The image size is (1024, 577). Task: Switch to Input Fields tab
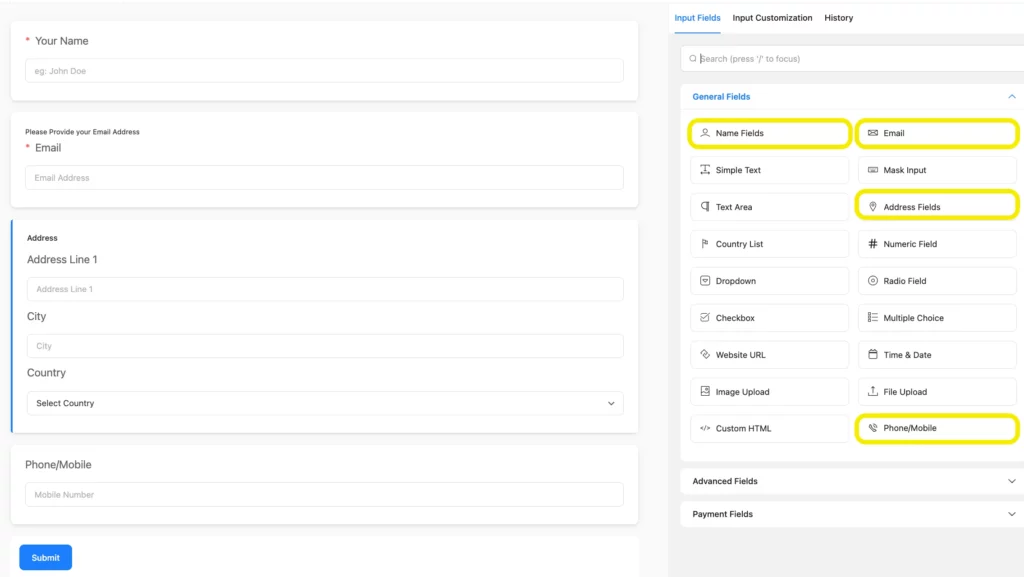pos(697,18)
